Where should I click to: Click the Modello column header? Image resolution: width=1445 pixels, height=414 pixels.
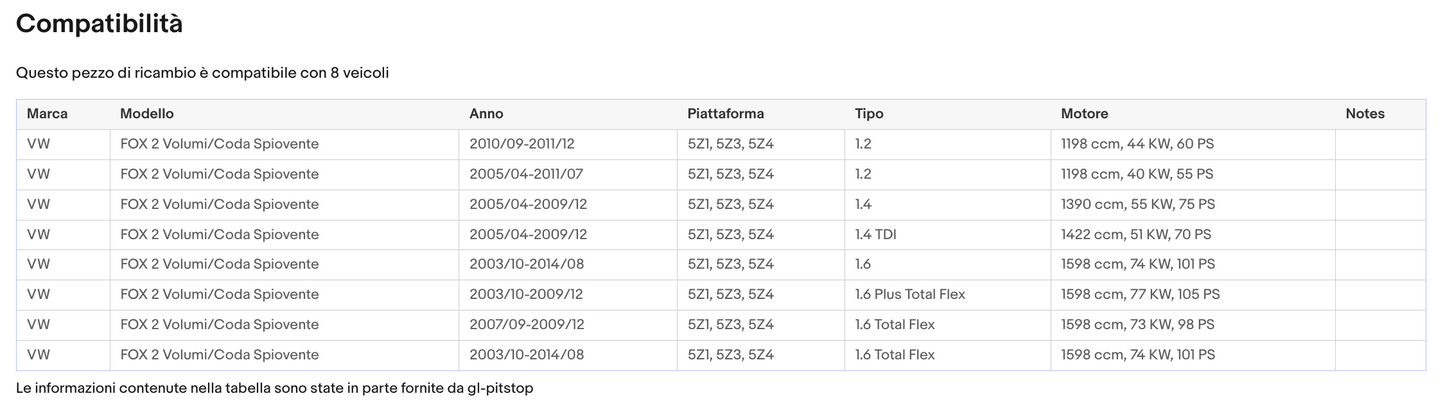tap(147, 114)
